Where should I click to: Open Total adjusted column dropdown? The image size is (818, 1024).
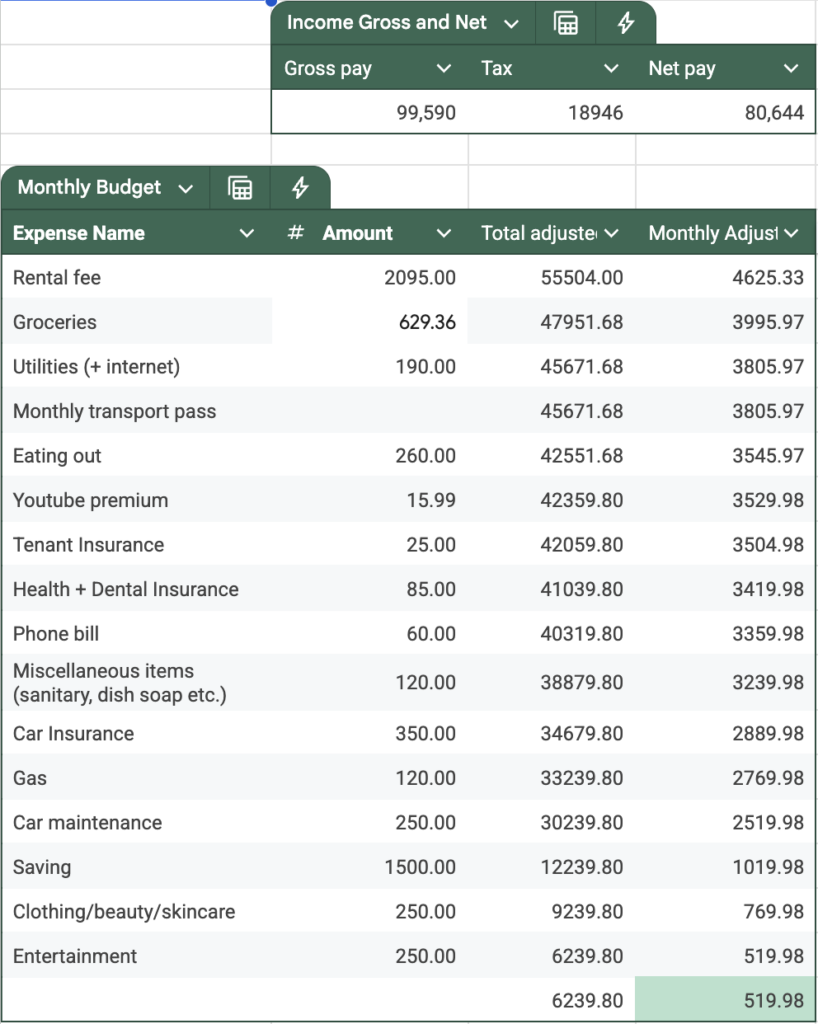(x=611, y=233)
